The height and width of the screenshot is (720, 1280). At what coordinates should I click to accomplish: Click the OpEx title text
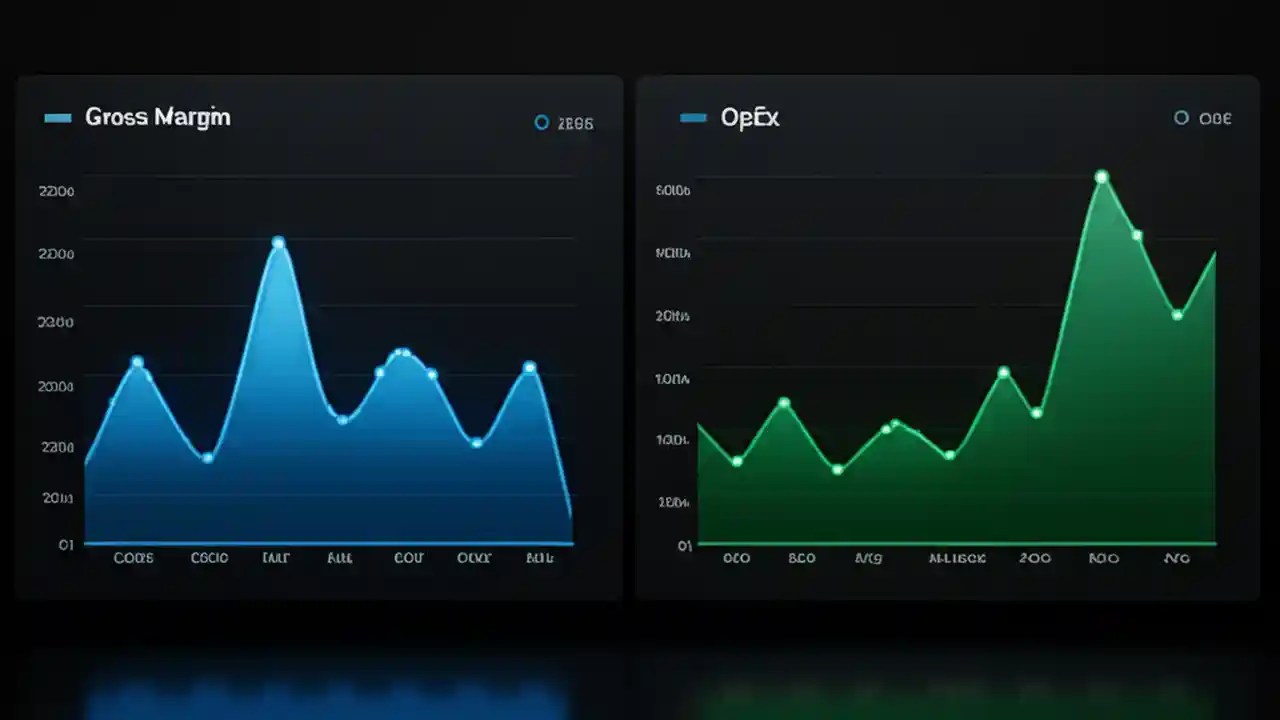pos(749,117)
